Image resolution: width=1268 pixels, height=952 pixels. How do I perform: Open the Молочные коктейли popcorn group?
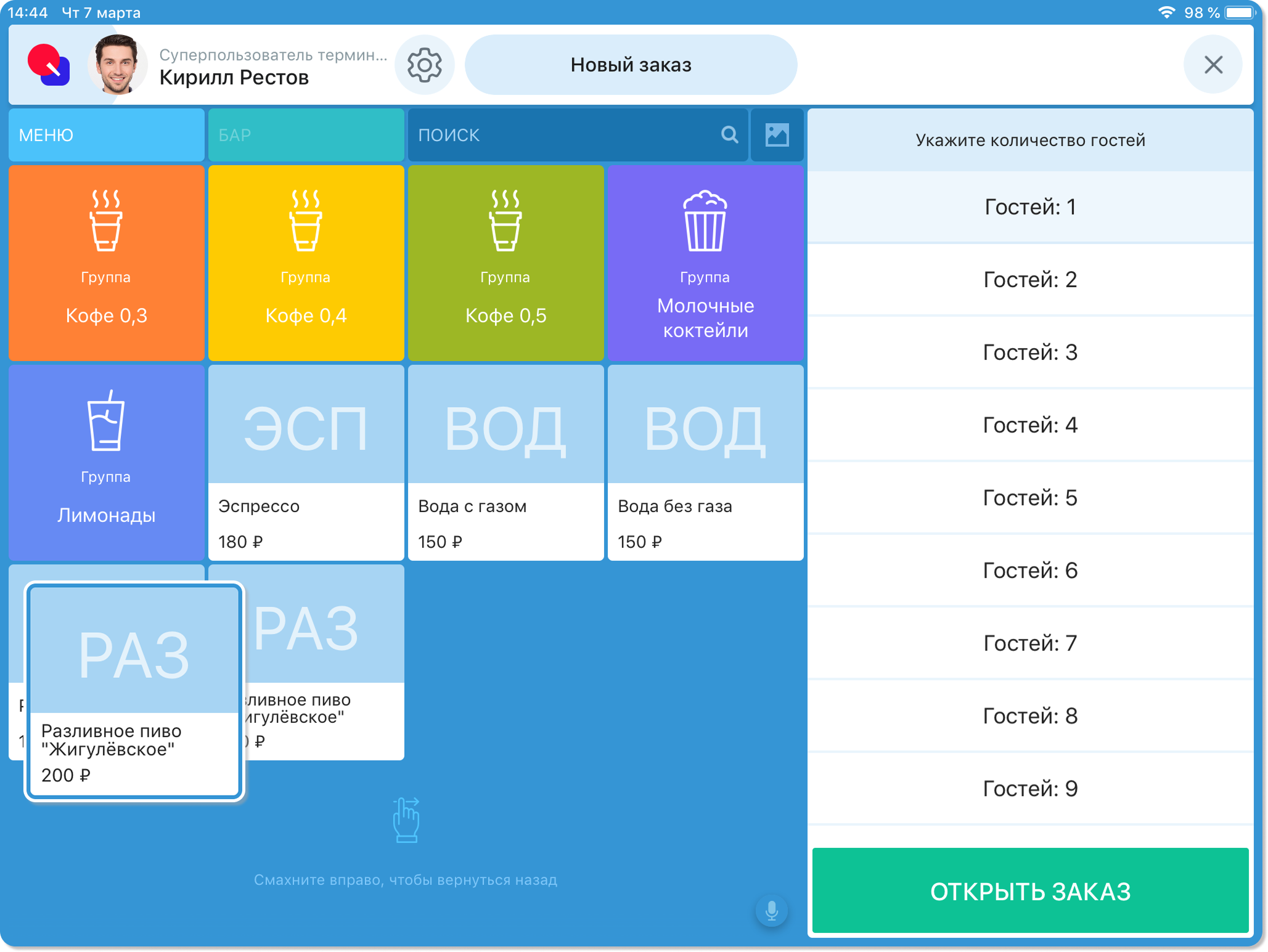705,262
